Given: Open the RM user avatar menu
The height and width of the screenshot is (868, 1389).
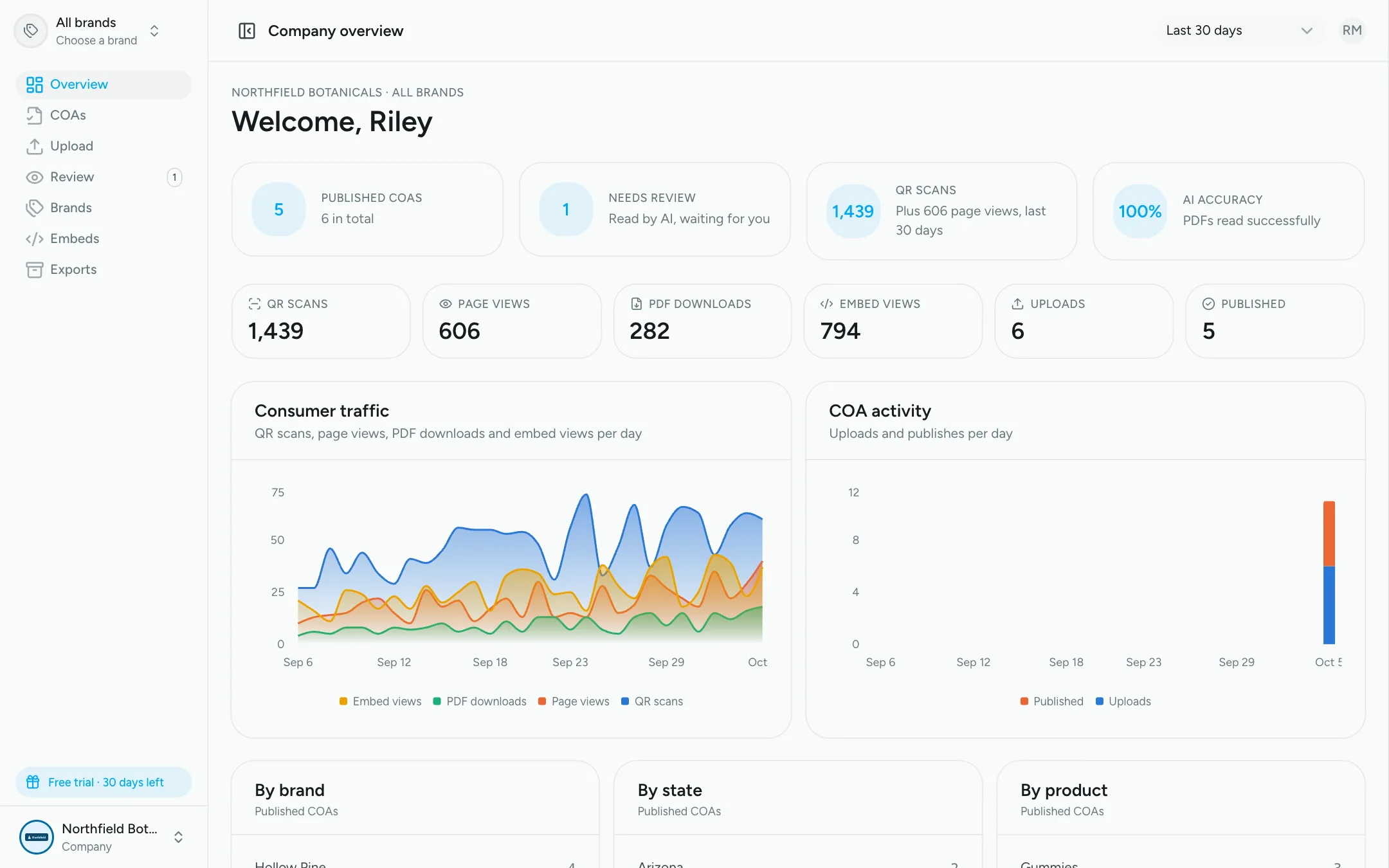Looking at the screenshot, I should coord(1352,30).
